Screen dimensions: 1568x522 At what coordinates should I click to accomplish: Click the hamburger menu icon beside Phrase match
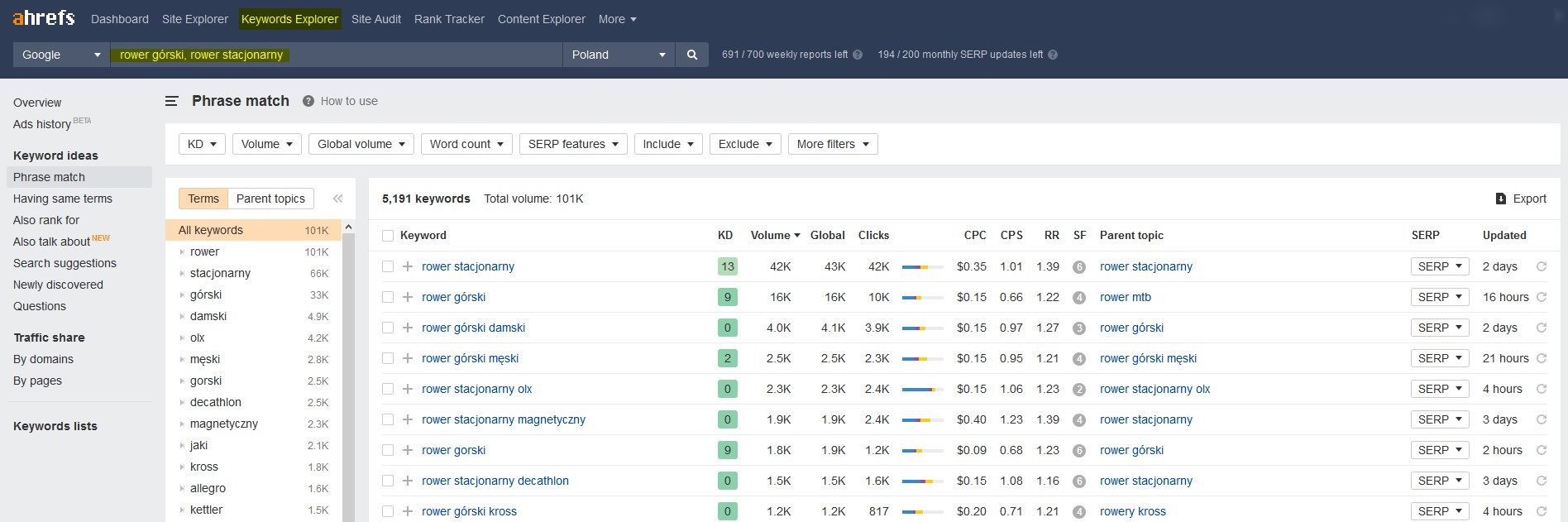172,101
